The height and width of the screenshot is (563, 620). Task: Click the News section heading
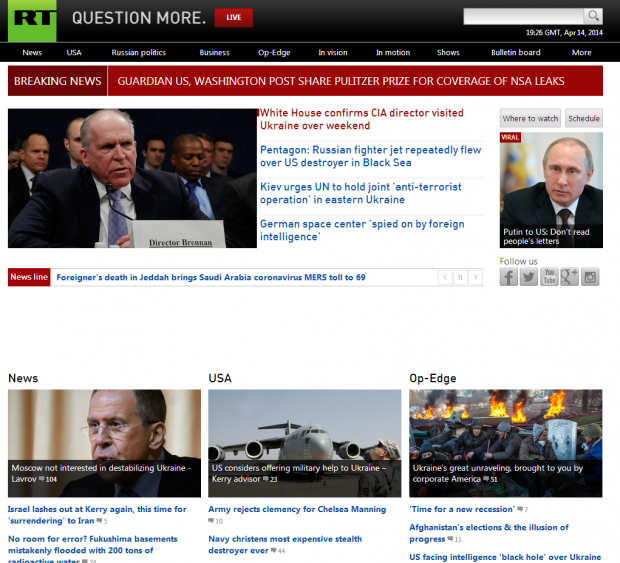[23, 378]
